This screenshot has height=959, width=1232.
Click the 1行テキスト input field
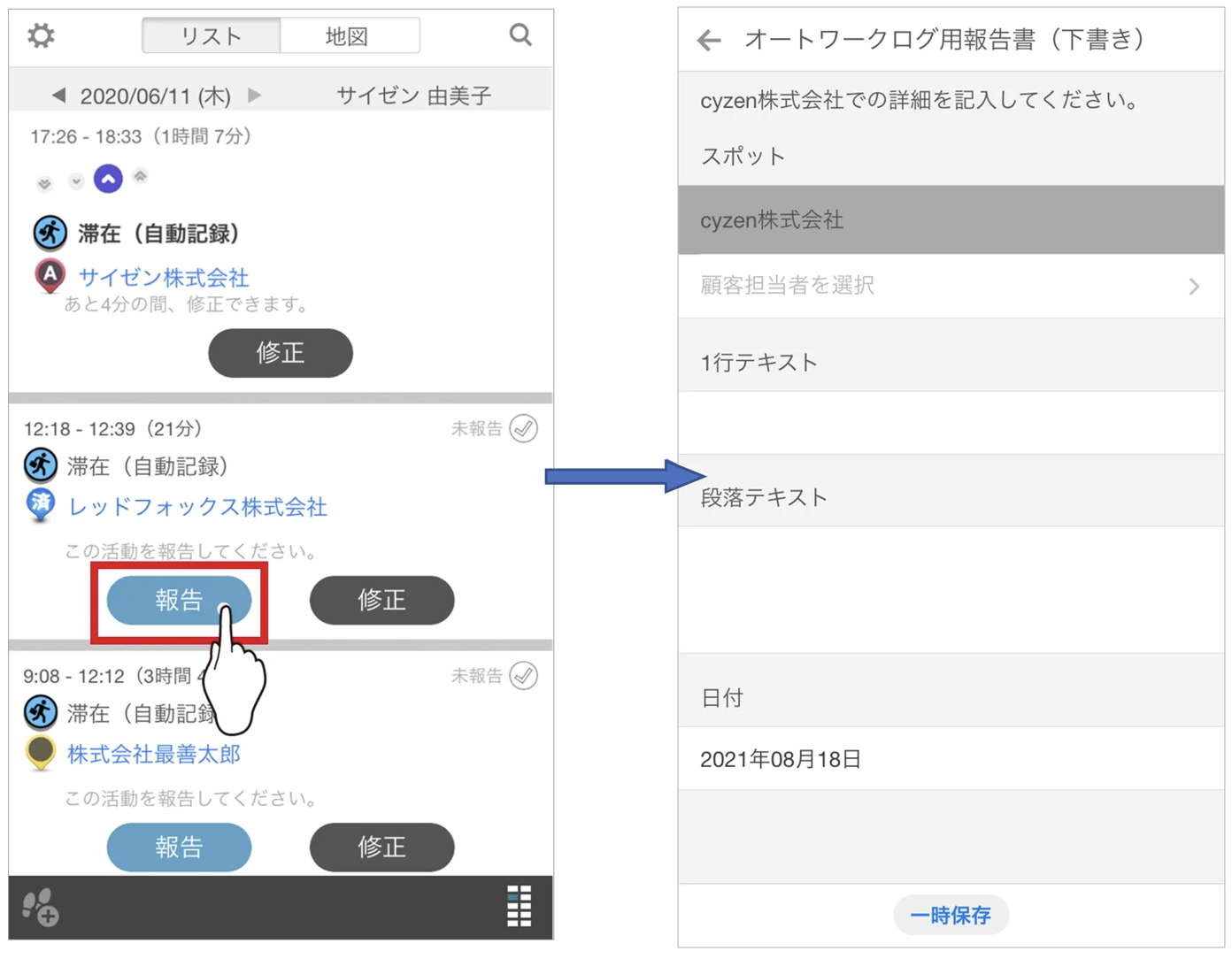(x=951, y=423)
